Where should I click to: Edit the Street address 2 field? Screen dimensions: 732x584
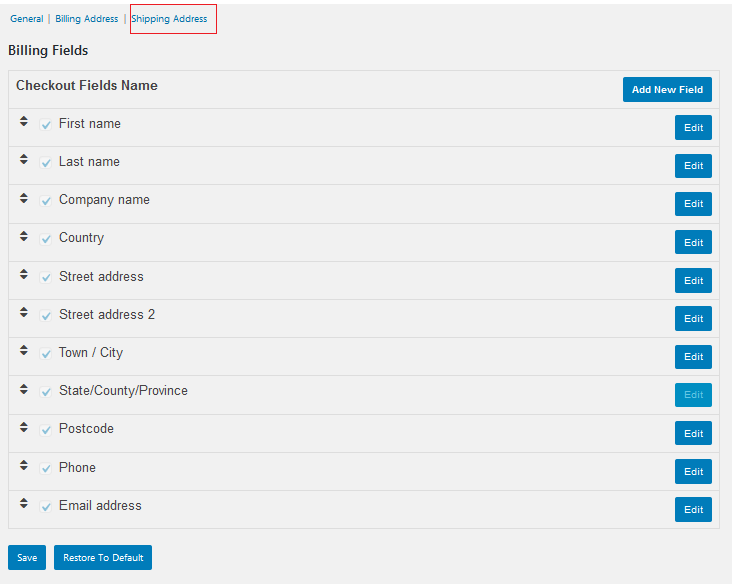[693, 318]
